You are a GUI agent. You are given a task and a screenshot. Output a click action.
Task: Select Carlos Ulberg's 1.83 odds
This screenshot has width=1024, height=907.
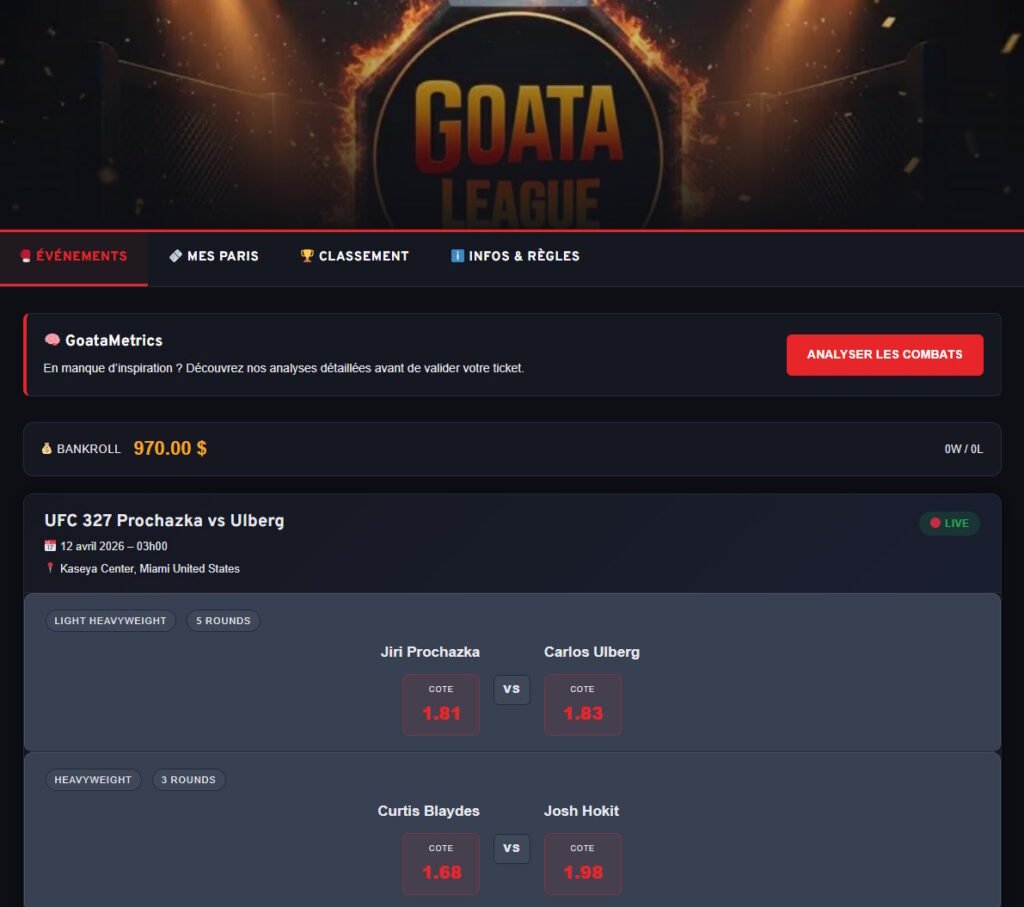tap(583, 704)
